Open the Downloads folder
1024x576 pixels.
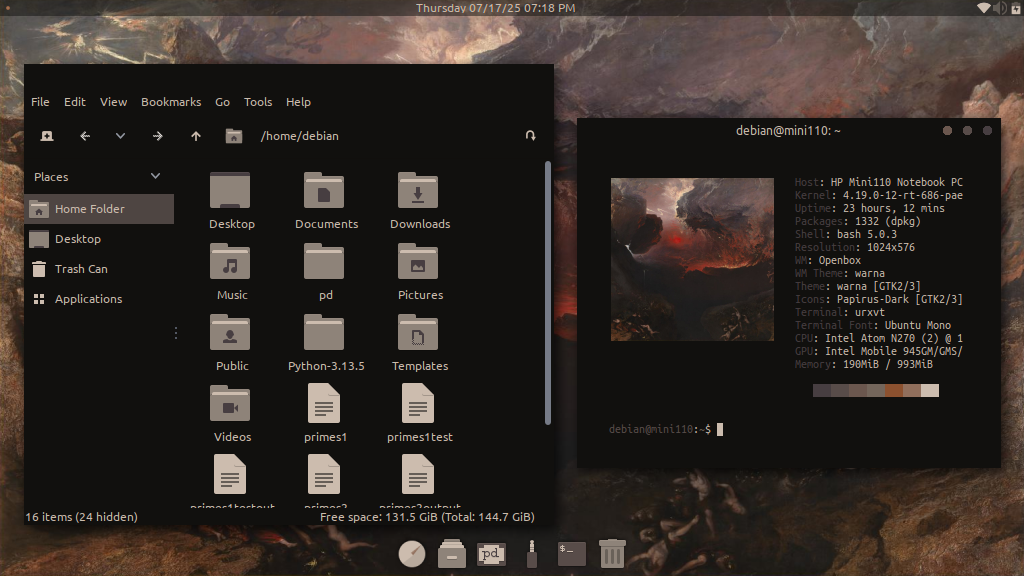(420, 200)
